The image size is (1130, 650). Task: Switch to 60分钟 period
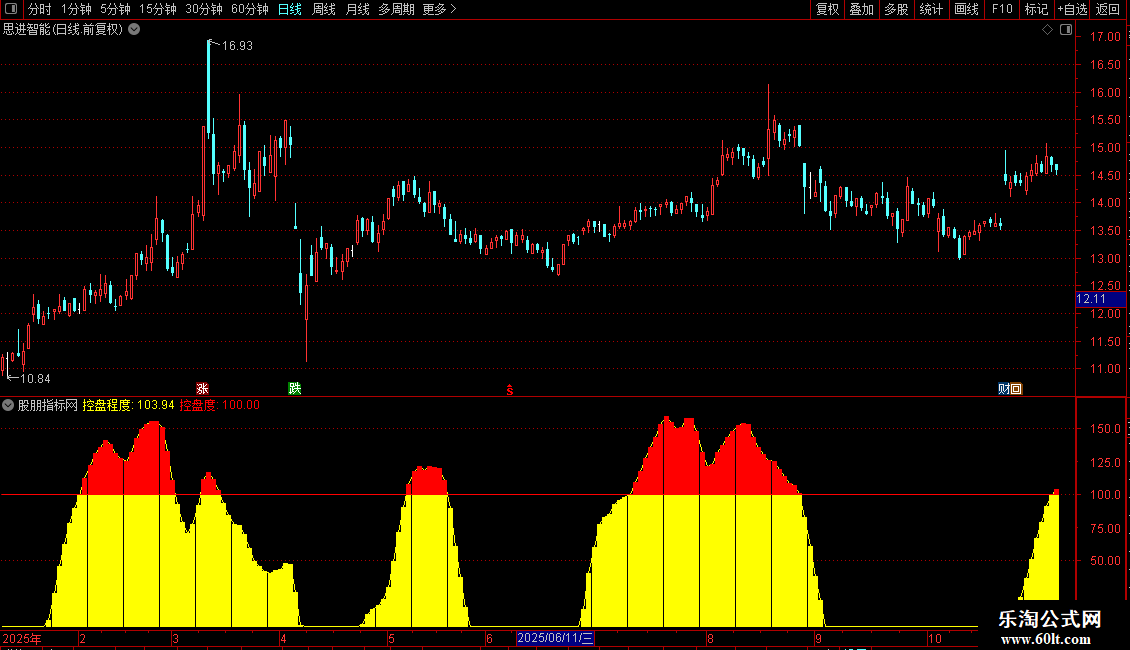click(x=249, y=9)
